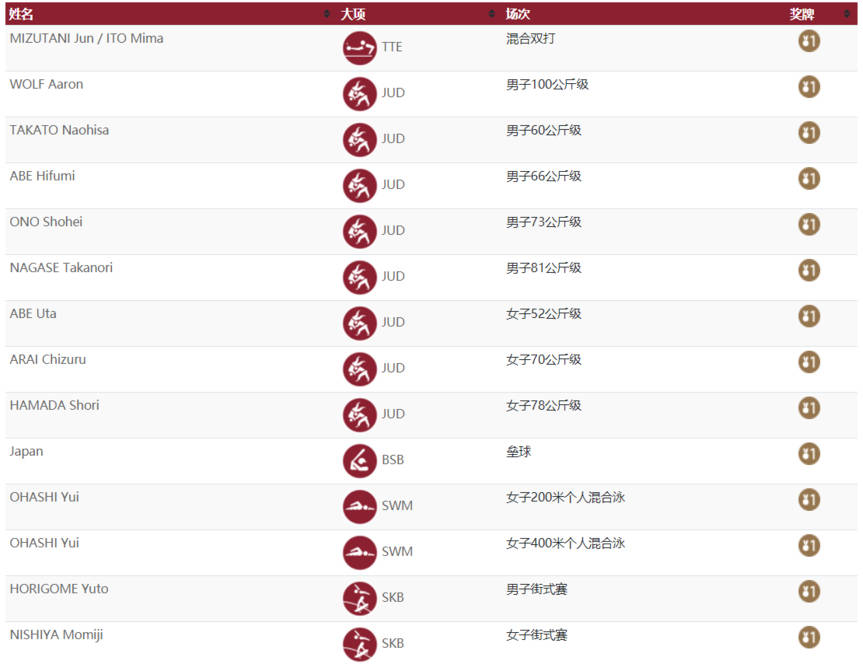The width and height of the screenshot is (863, 666).
Task: Open MIZUTANI Jun / ITO Mima name
Action: [86, 39]
